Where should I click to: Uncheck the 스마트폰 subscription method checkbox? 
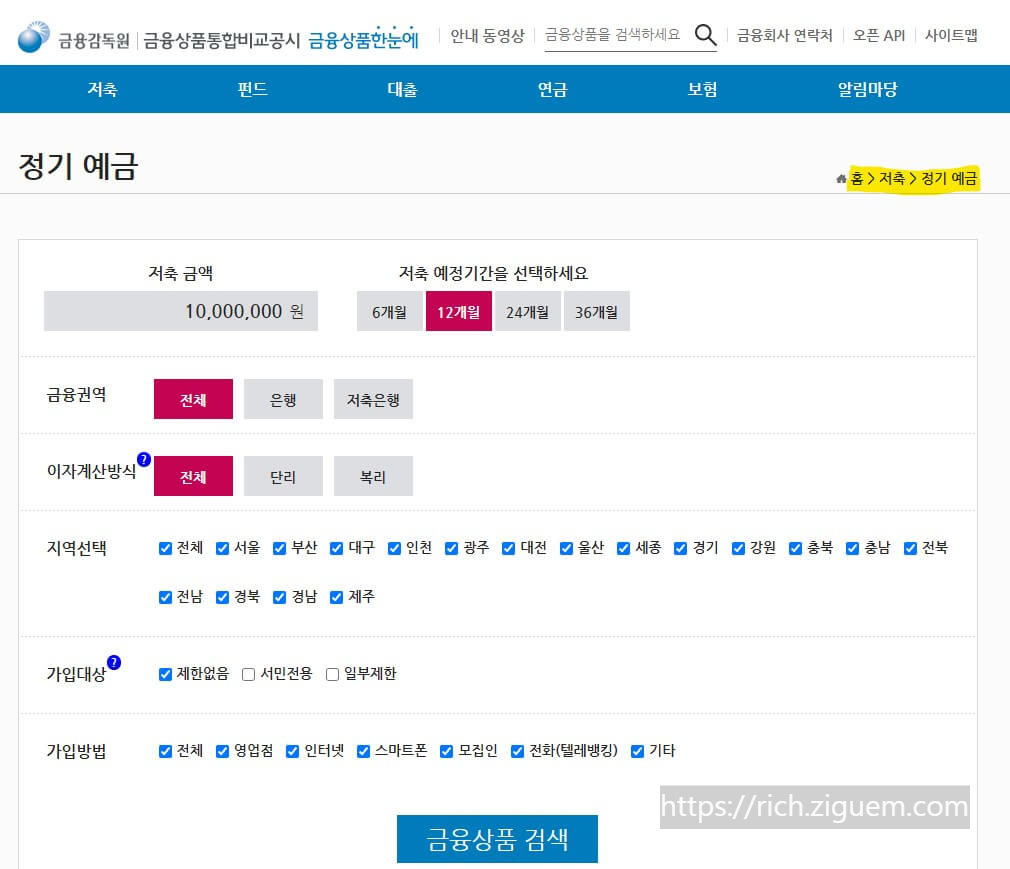click(x=362, y=750)
